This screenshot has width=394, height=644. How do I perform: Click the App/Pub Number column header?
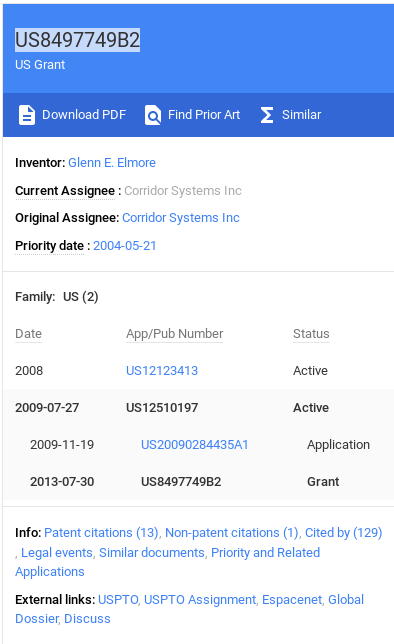[x=175, y=334]
